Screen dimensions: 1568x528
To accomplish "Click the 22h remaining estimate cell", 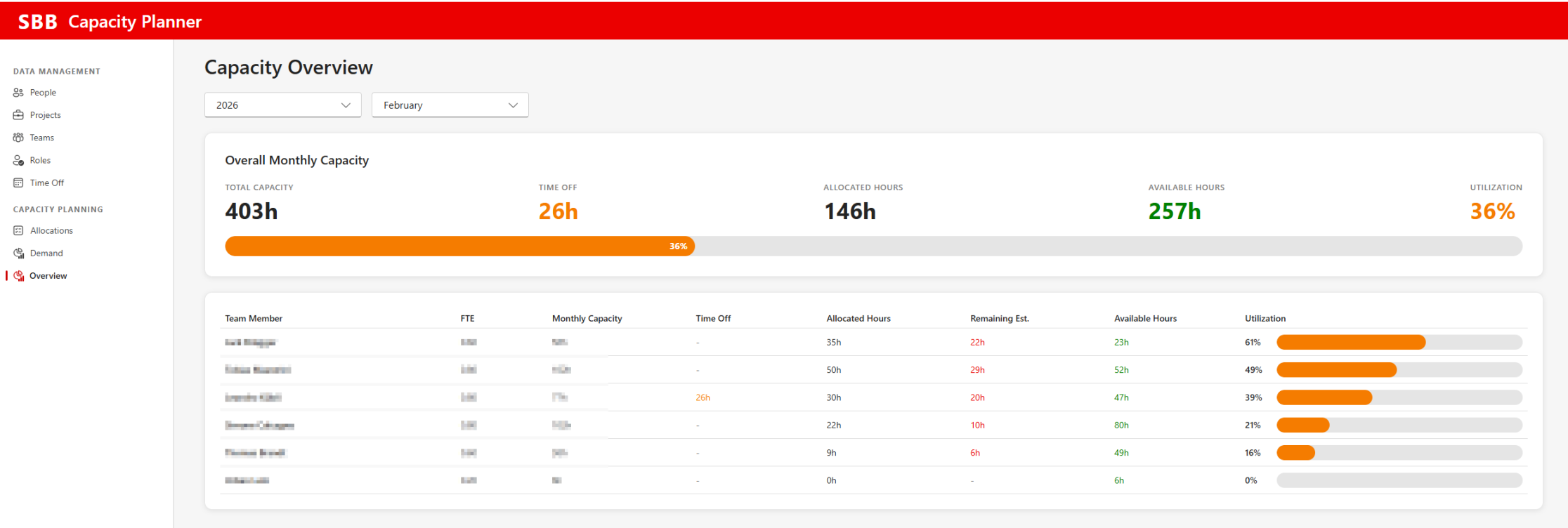I will [x=978, y=343].
